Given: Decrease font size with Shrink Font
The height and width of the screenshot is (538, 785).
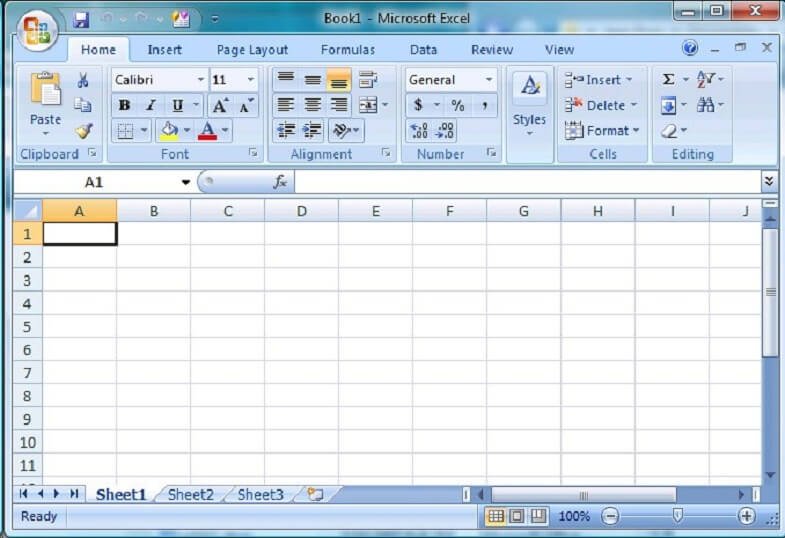Looking at the screenshot, I should 246,105.
